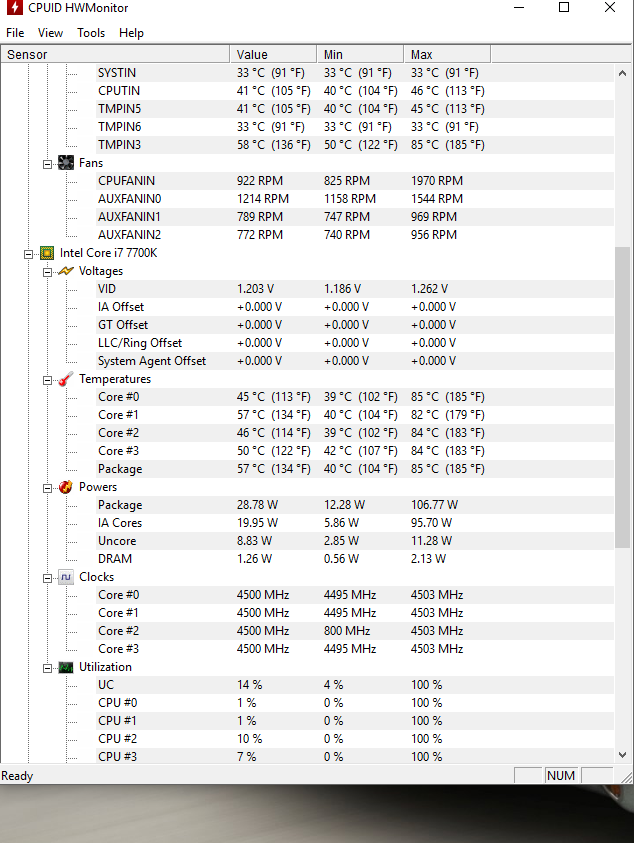Click the Max column header

422,54
